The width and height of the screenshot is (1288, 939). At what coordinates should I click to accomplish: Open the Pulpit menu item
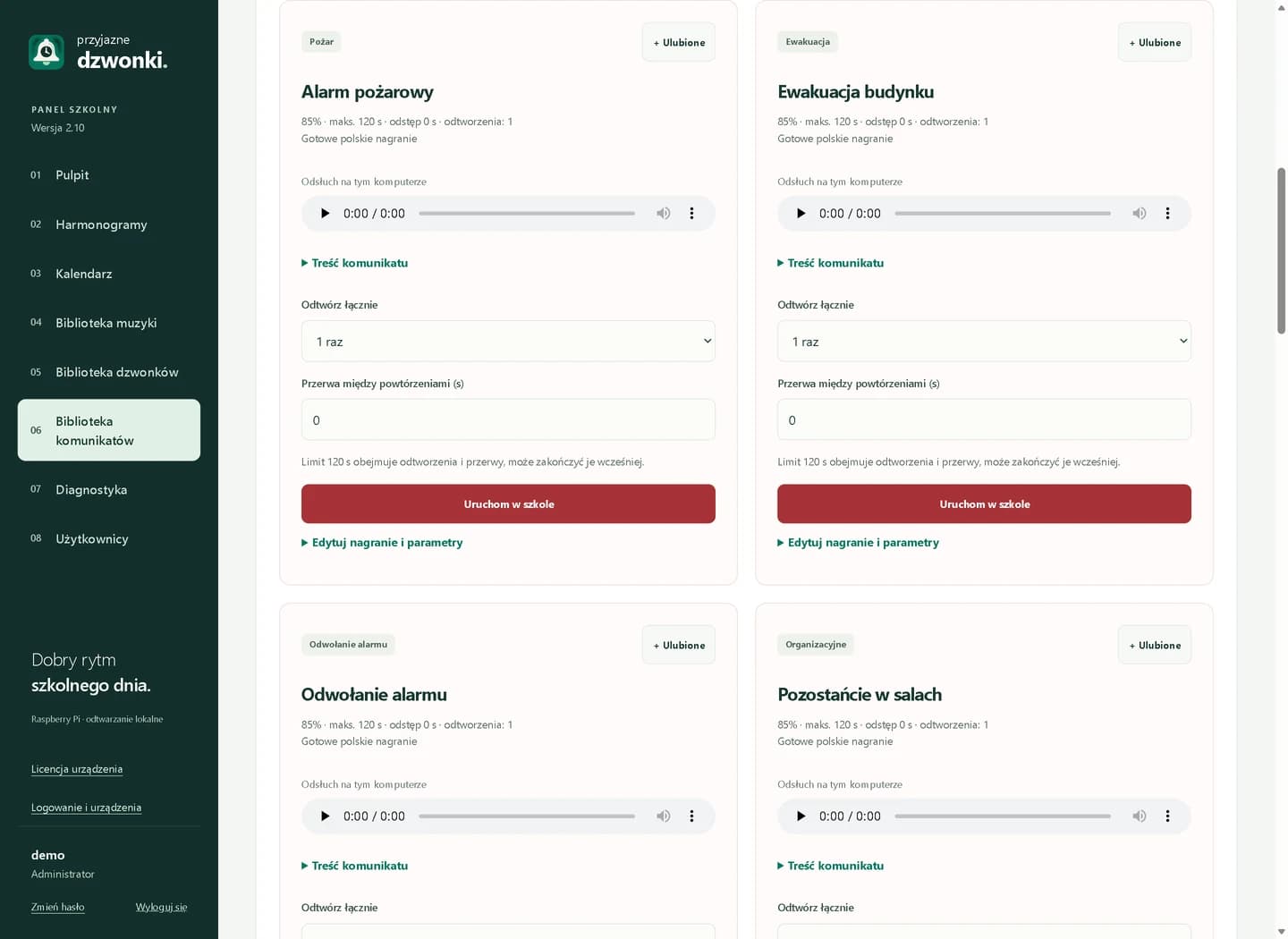[x=109, y=175]
